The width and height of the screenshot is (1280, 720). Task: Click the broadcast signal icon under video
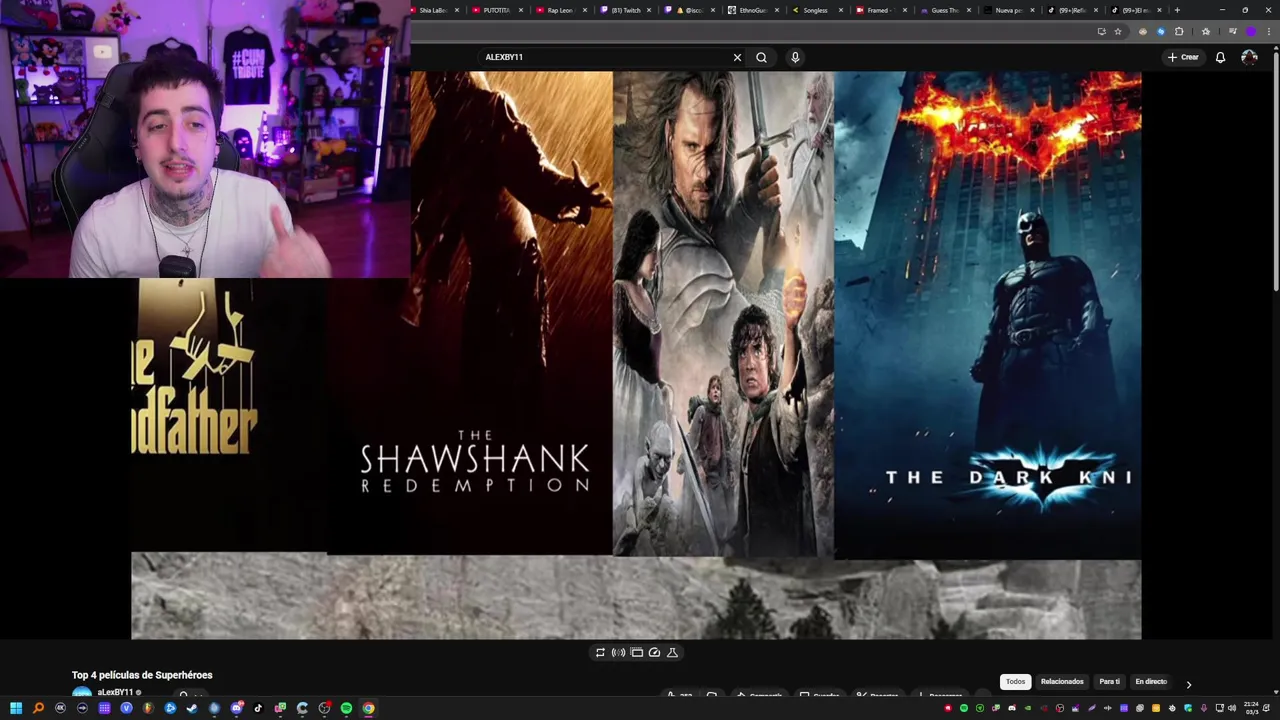[x=618, y=652]
